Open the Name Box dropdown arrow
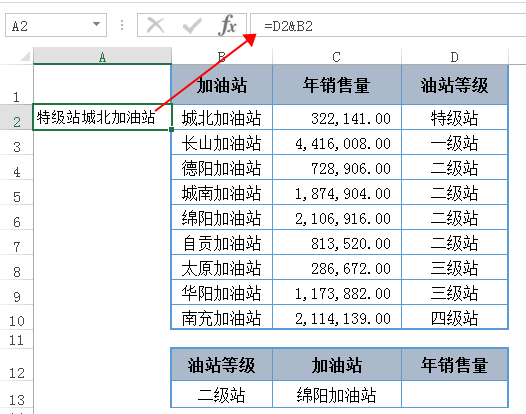Viewport: 526px width, 414px height. pyautogui.click(x=96, y=24)
